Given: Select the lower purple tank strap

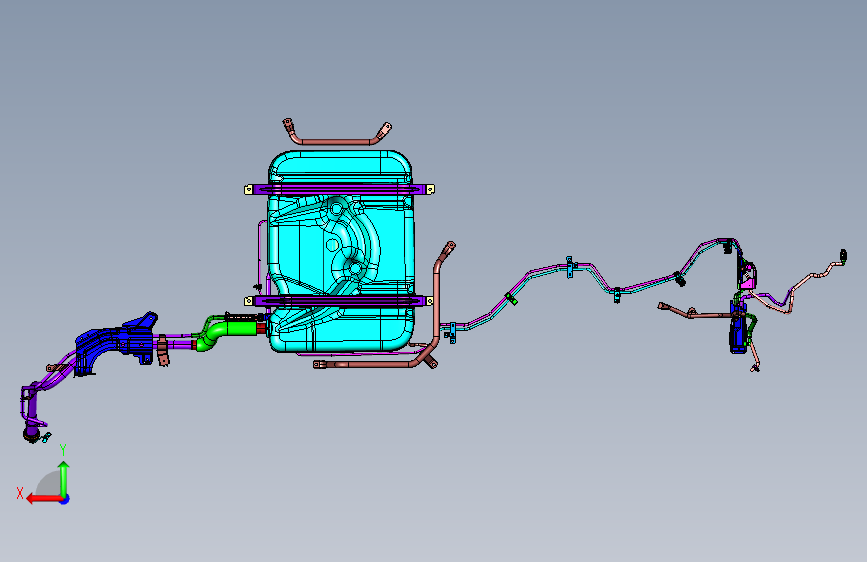Looking at the screenshot, I should pyautogui.click(x=339, y=301).
